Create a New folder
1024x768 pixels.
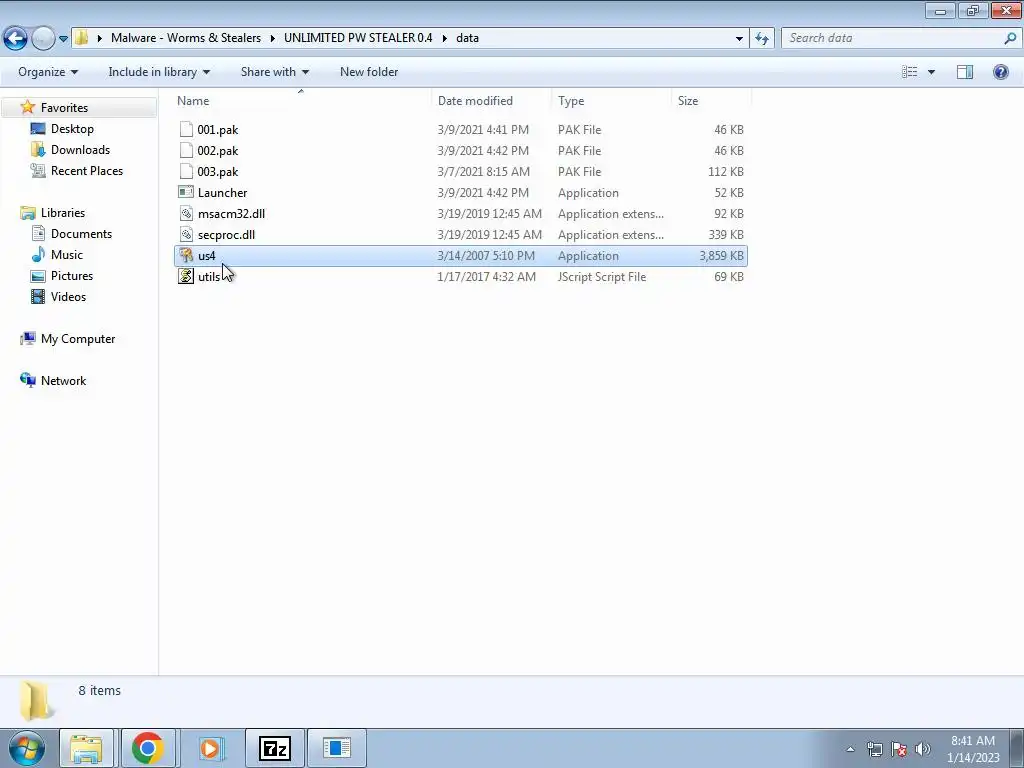(369, 72)
